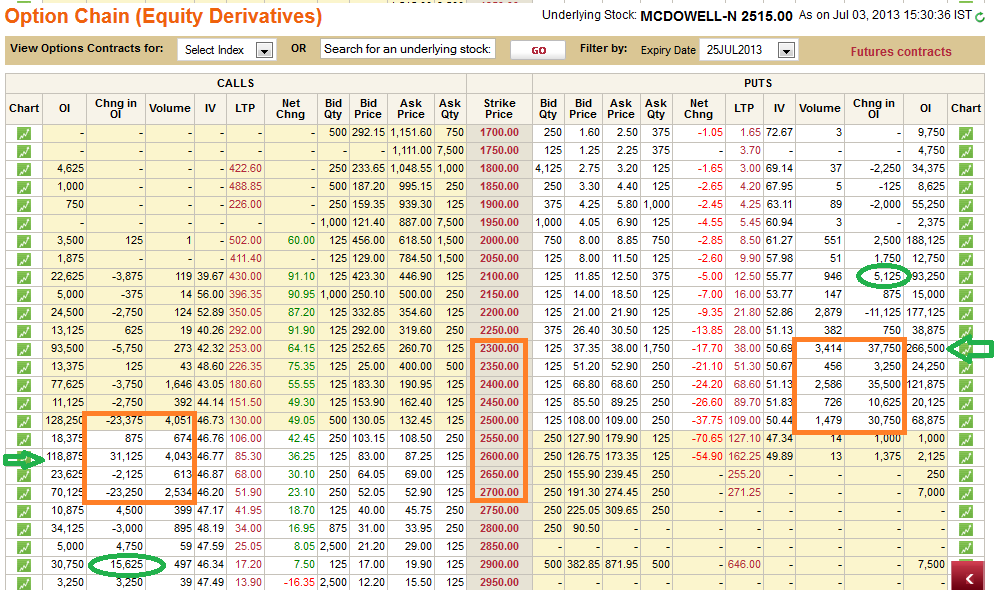The height and width of the screenshot is (590, 997).
Task: Click calls Net Chng 60.00
Action: [x=301, y=240]
